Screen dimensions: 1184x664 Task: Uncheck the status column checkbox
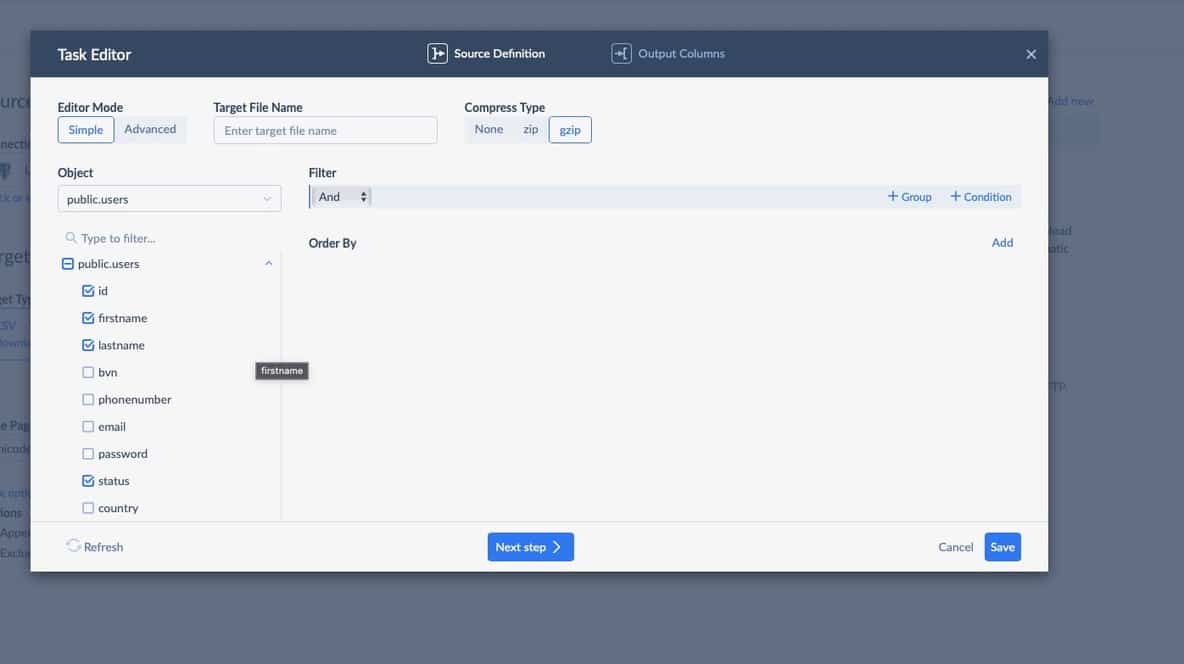click(x=88, y=481)
